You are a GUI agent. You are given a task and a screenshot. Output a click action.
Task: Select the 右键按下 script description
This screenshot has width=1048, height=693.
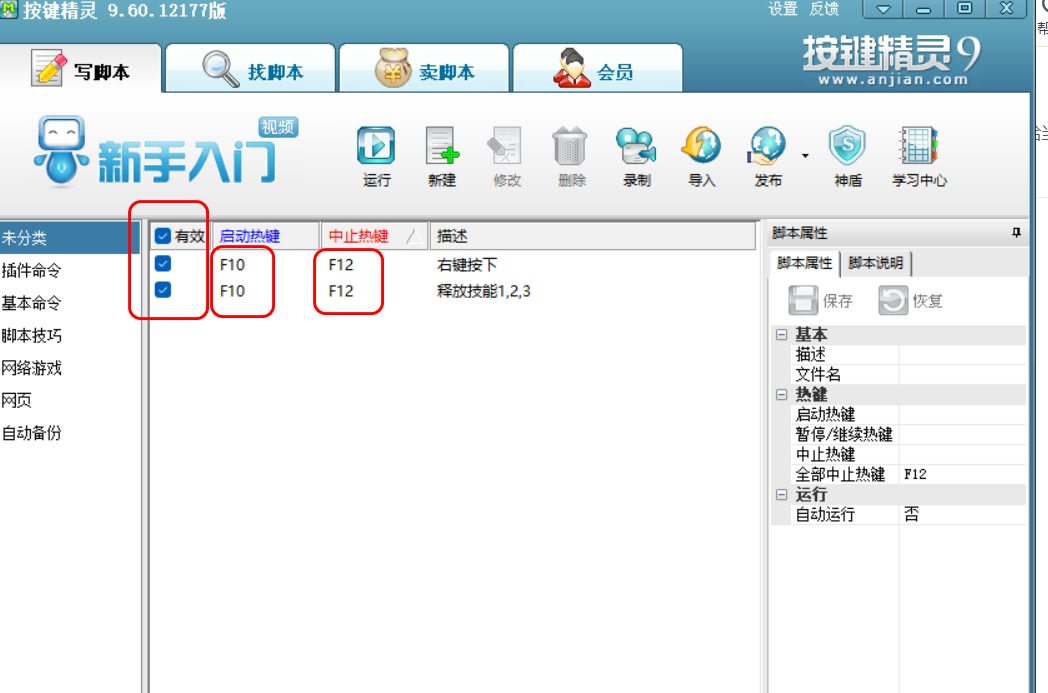tap(467, 265)
